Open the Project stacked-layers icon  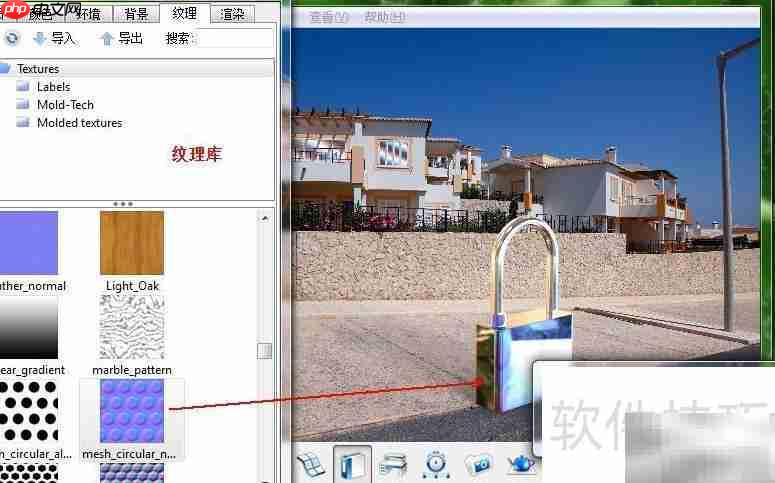pyautogui.click(x=393, y=465)
